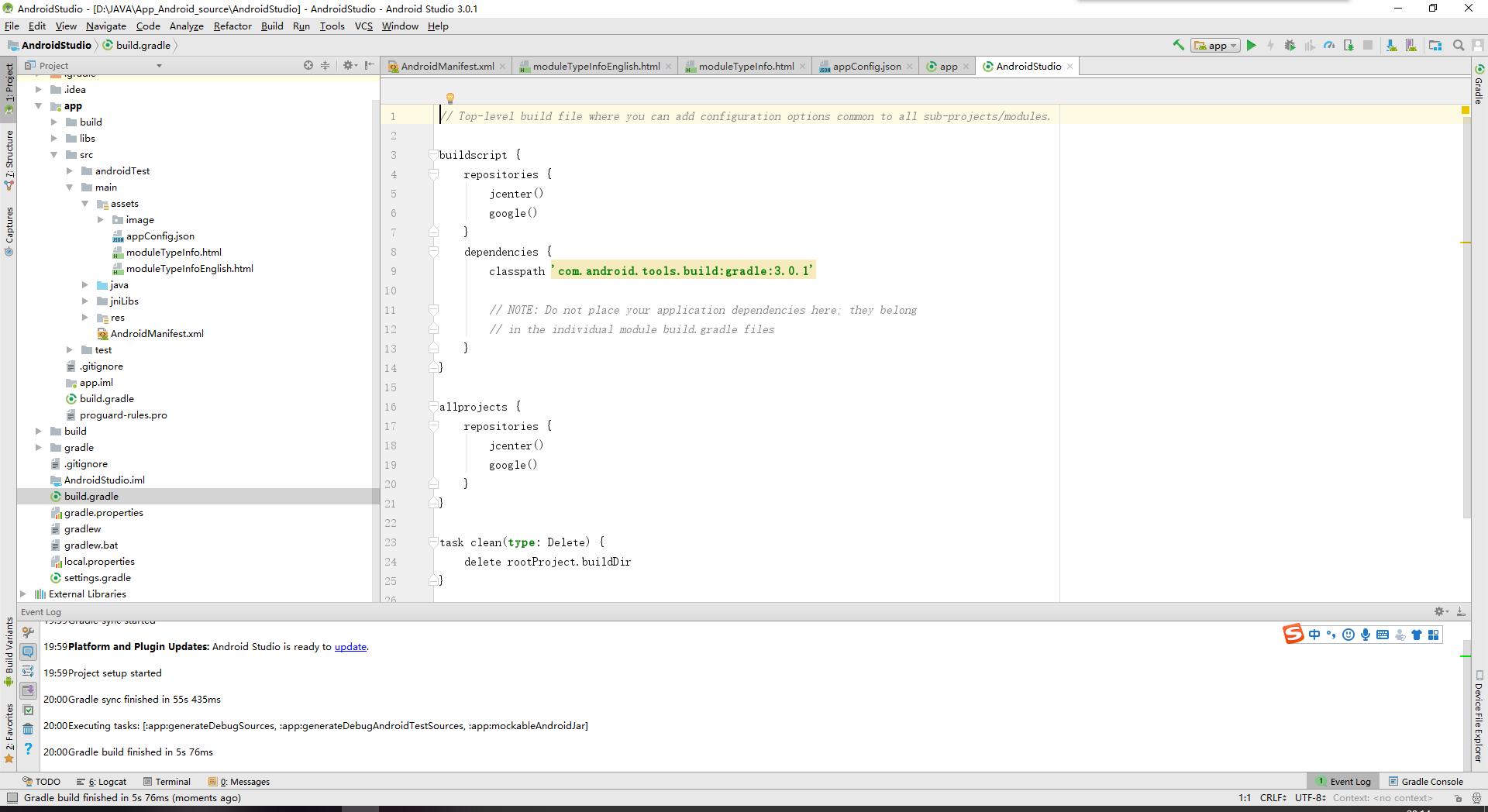Switch to moduleTypeInfo.html editor tab

click(746, 66)
